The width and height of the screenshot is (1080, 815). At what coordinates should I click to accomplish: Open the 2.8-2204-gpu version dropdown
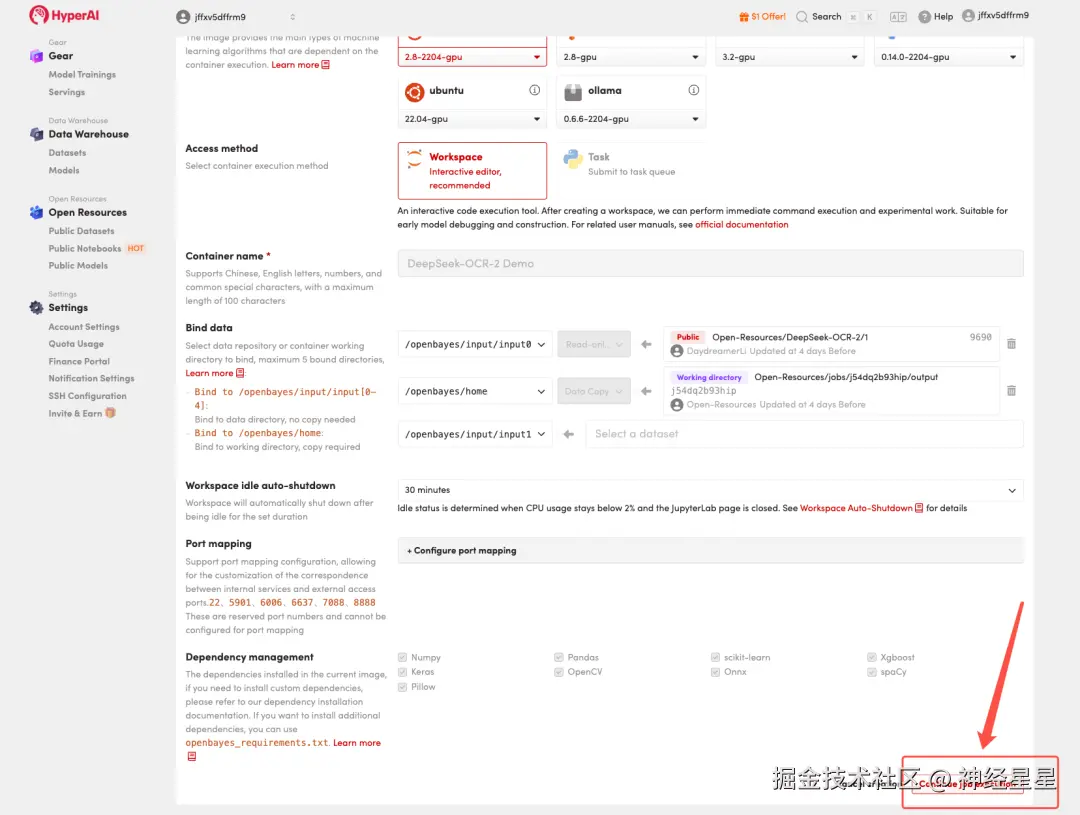pyautogui.click(x=472, y=57)
